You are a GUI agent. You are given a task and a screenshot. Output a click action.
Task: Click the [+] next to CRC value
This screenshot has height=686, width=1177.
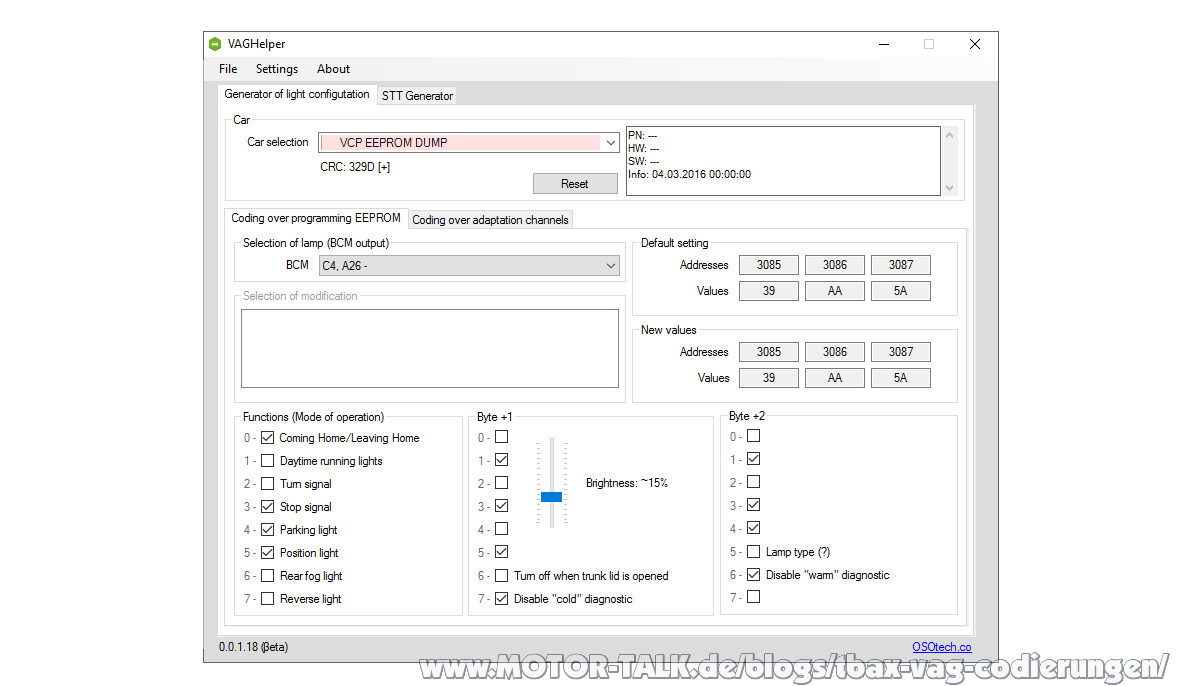(384, 167)
